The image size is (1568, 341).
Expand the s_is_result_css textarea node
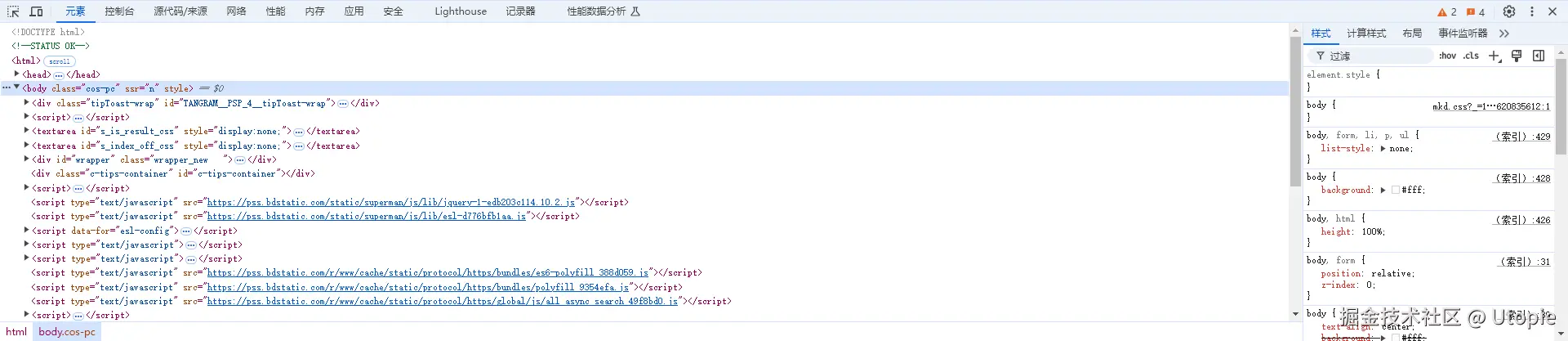coord(27,131)
